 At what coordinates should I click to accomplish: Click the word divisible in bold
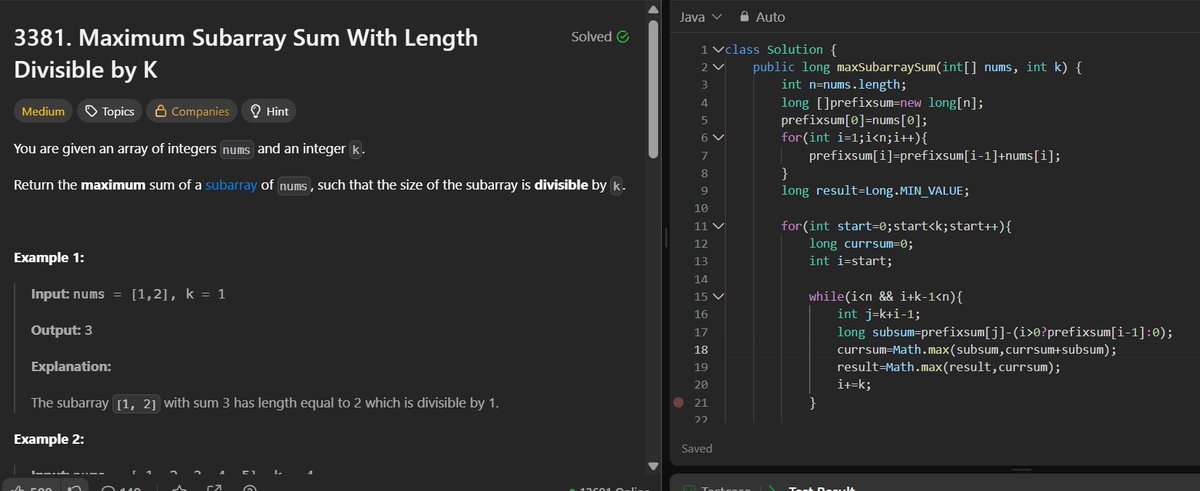click(x=562, y=186)
